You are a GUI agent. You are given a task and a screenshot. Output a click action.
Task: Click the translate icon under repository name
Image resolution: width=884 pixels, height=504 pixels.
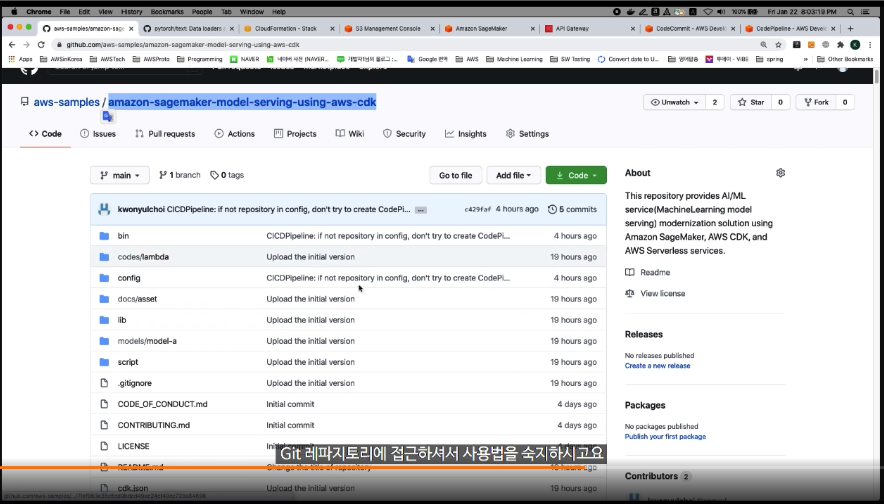[x=108, y=116]
